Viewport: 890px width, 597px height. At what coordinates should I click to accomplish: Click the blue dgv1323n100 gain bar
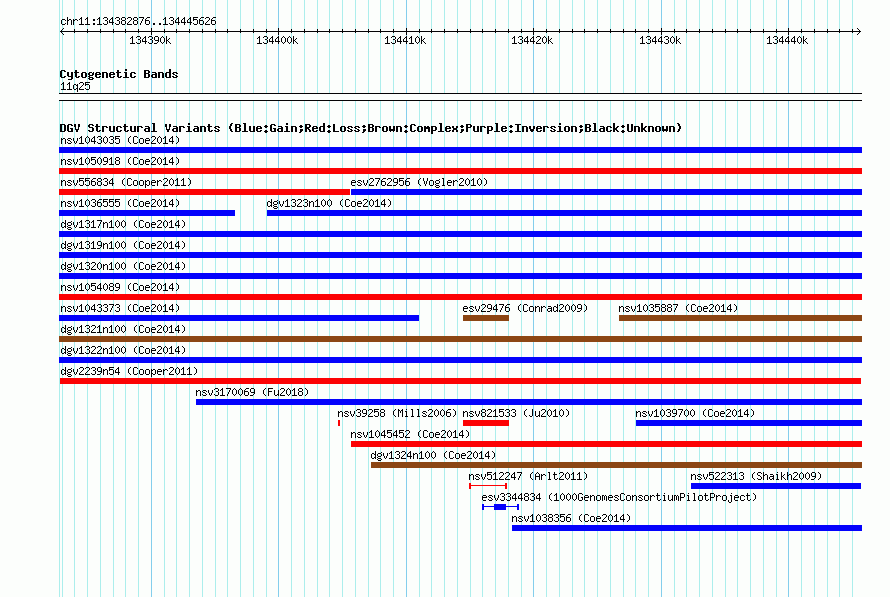click(564, 213)
